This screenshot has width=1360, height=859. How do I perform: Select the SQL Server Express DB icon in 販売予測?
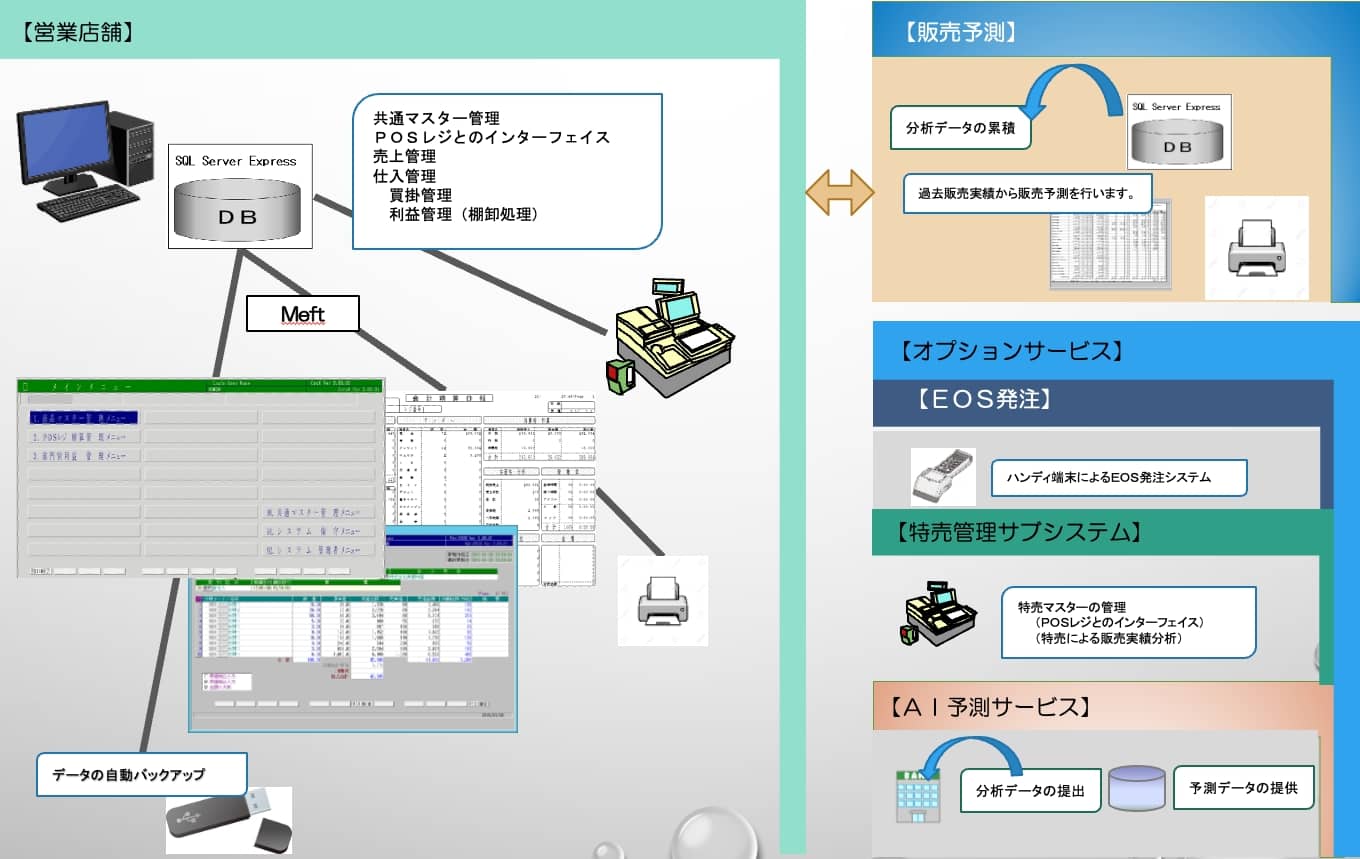(1180, 132)
